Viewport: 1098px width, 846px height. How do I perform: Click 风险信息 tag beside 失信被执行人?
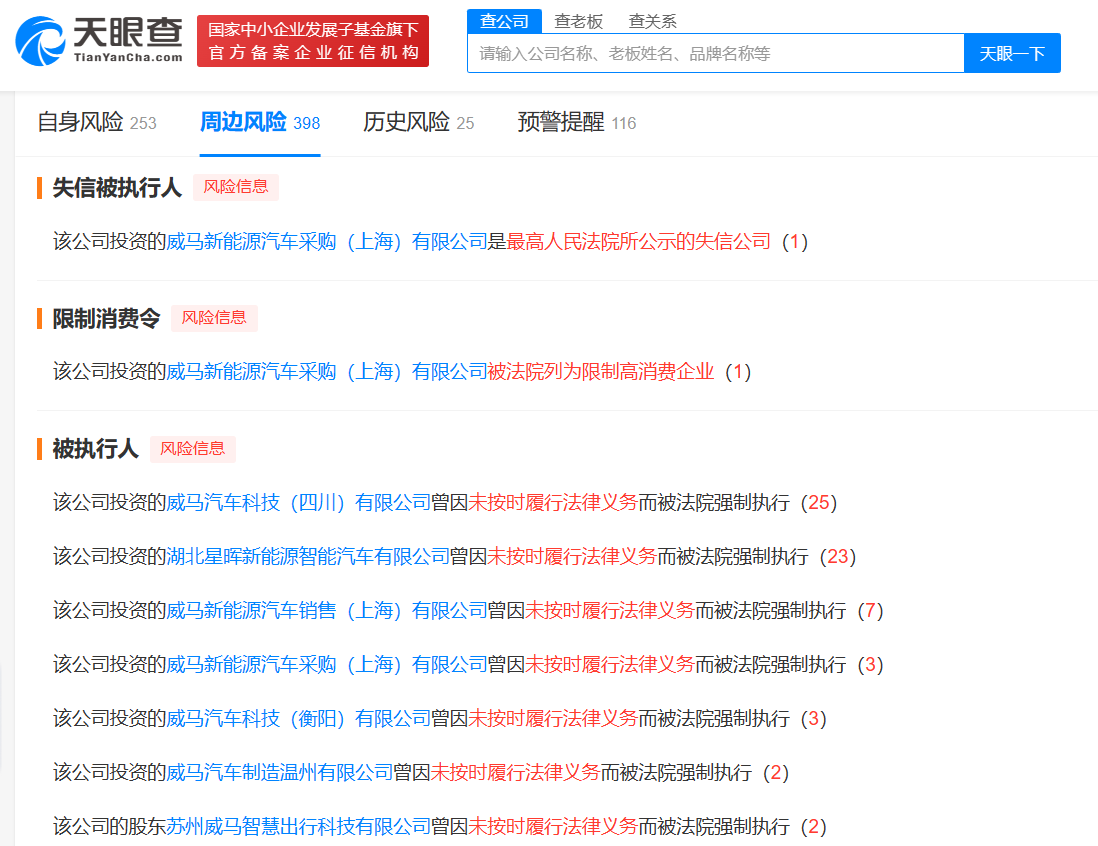236,187
